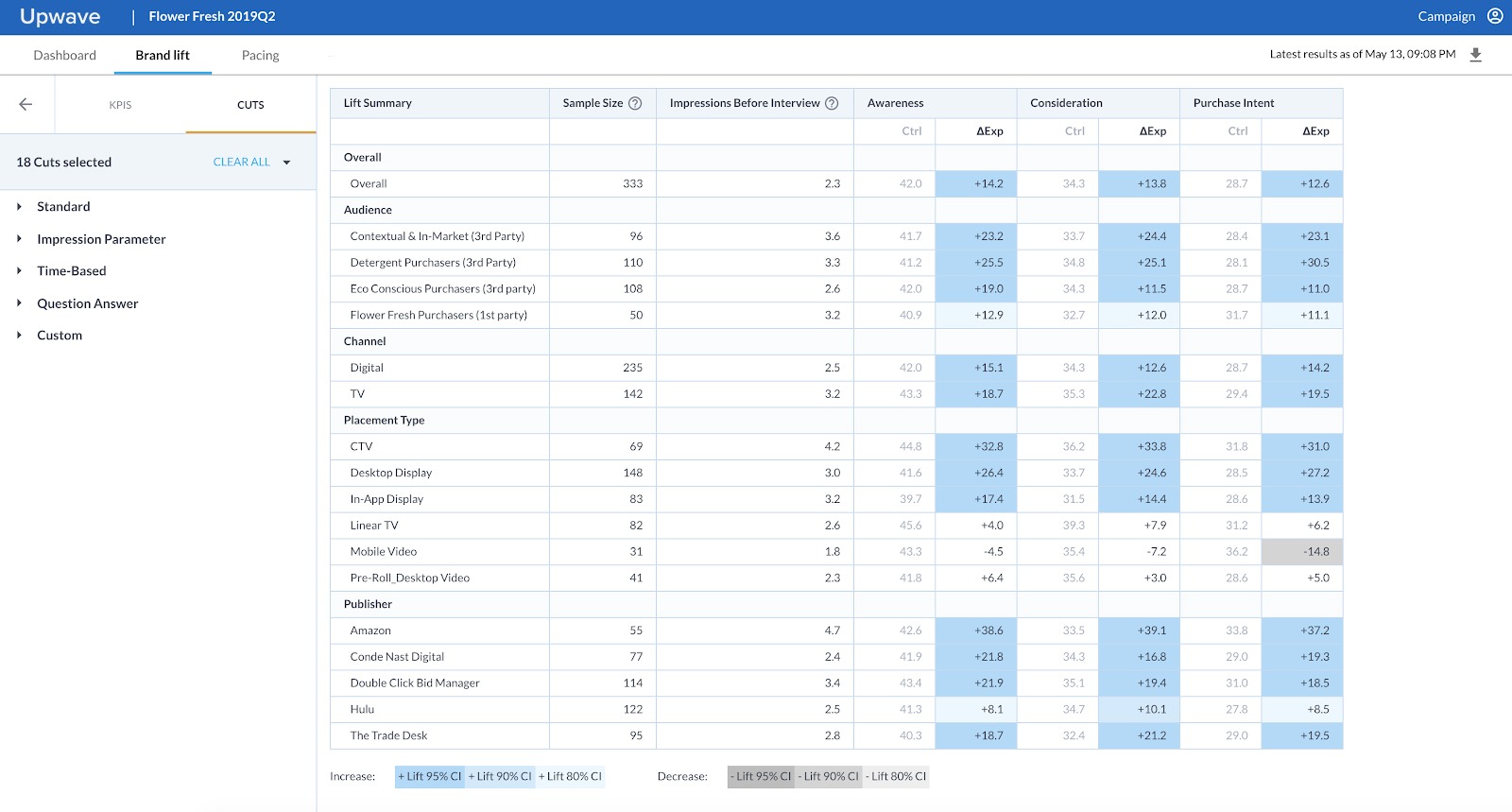Click CLEAR ALL to reset cuts

(x=241, y=162)
